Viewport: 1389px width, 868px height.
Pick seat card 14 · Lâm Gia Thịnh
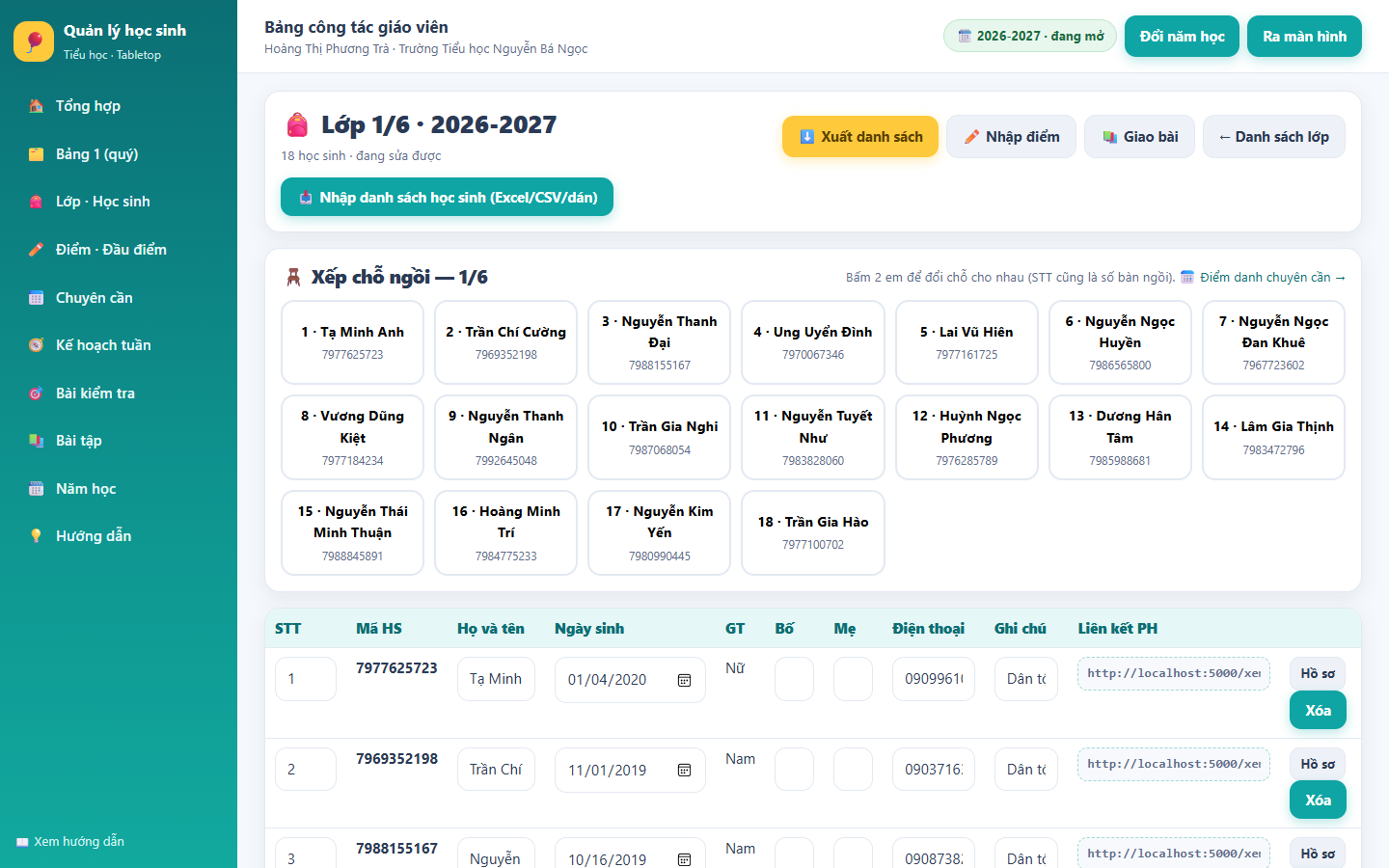pos(1273,437)
